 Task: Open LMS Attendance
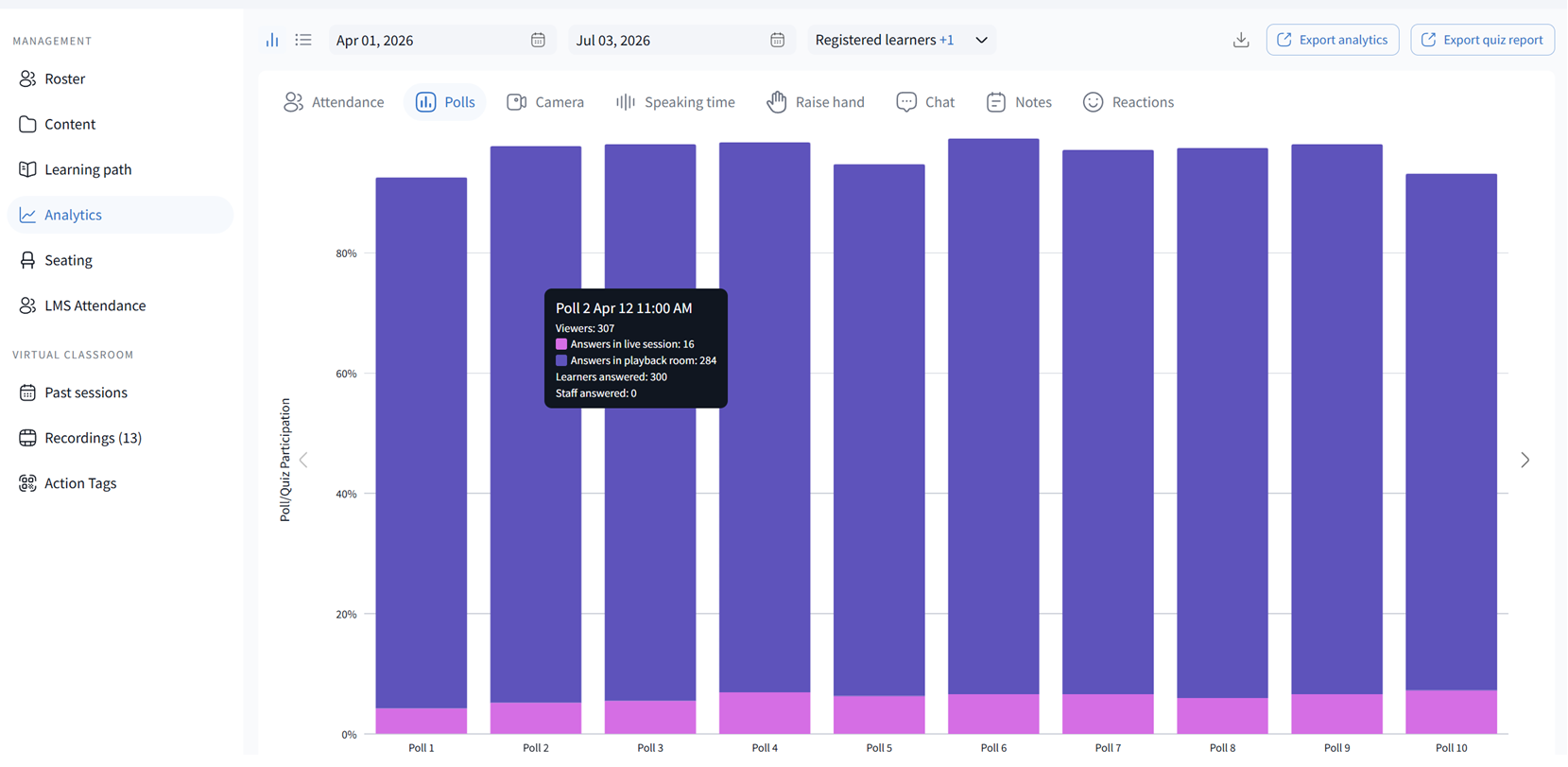click(x=120, y=305)
